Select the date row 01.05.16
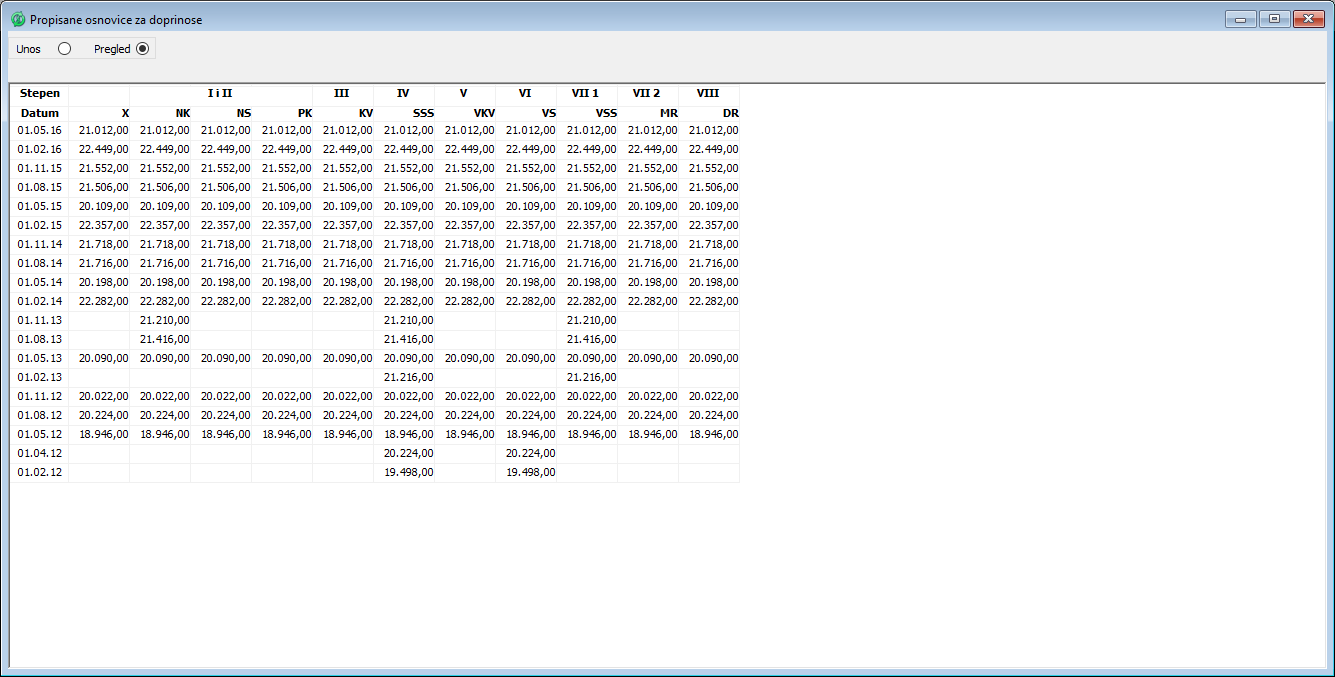The image size is (1335, 677). pyautogui.click(x=39, y=130)
